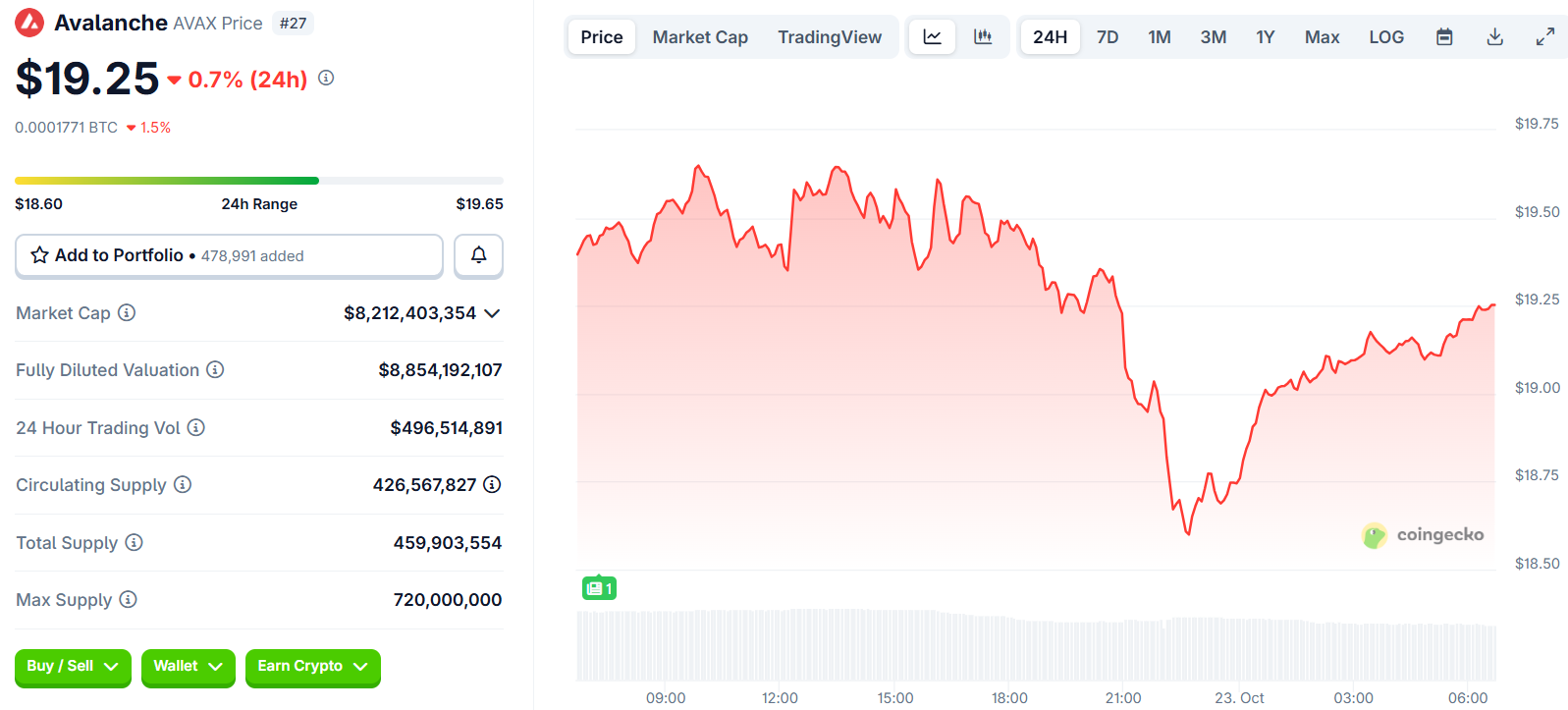
Task: Click the Avalanche logo icon
Action: tap(29, 23)
